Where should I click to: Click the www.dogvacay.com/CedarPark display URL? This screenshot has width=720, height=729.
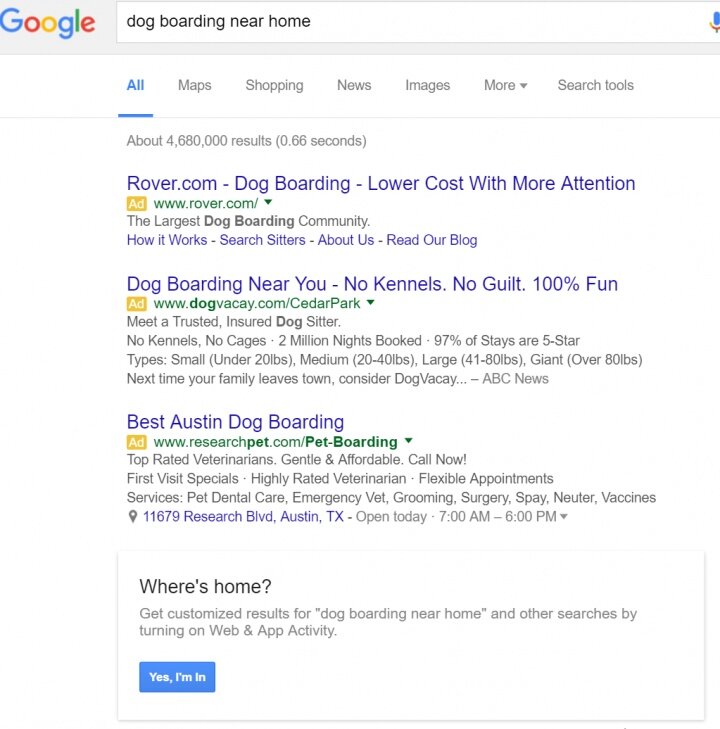click(257, 304)
